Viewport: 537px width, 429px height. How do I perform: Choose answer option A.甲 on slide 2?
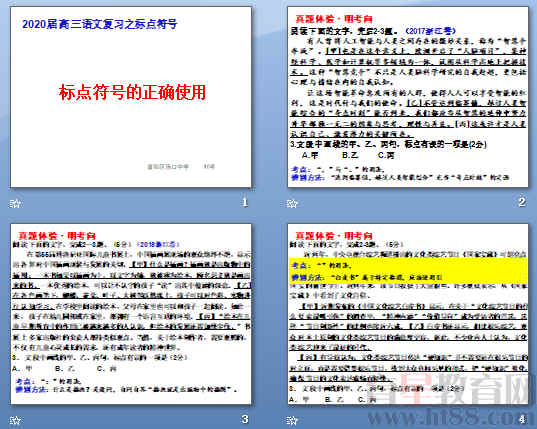(310, 155)
